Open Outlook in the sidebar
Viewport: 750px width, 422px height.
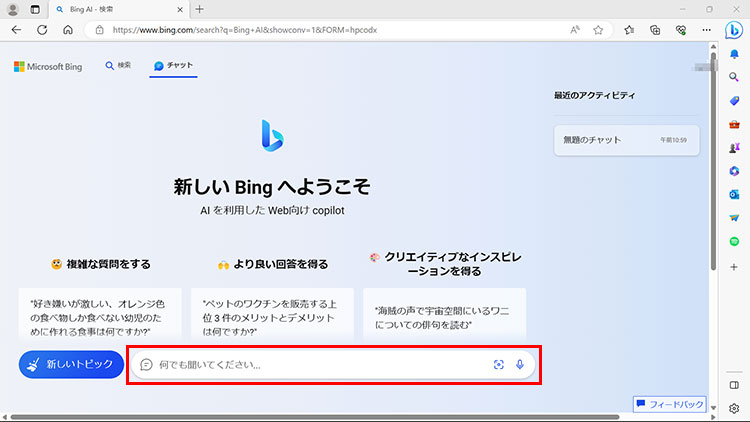734,195
